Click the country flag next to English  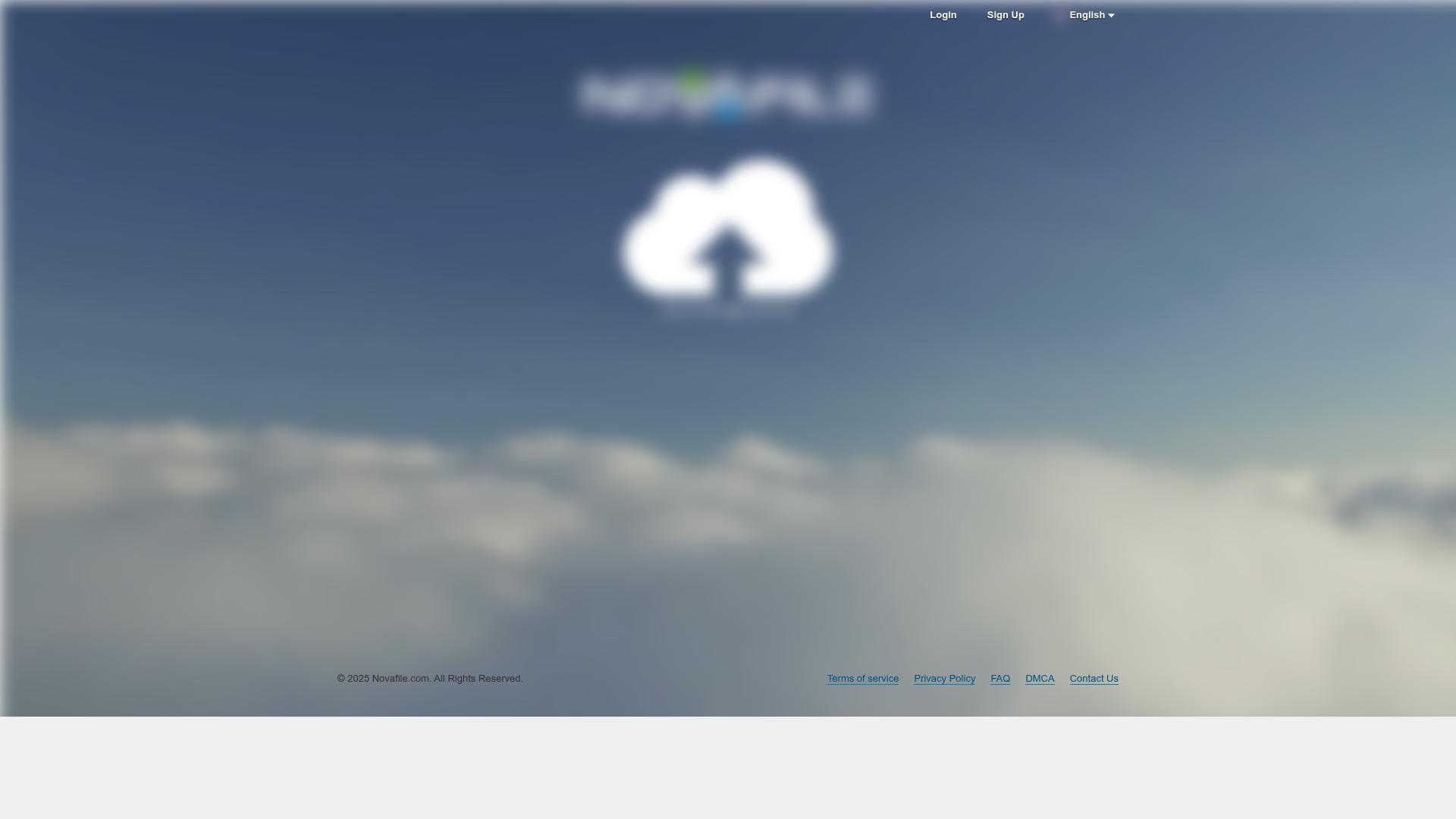1059,14
